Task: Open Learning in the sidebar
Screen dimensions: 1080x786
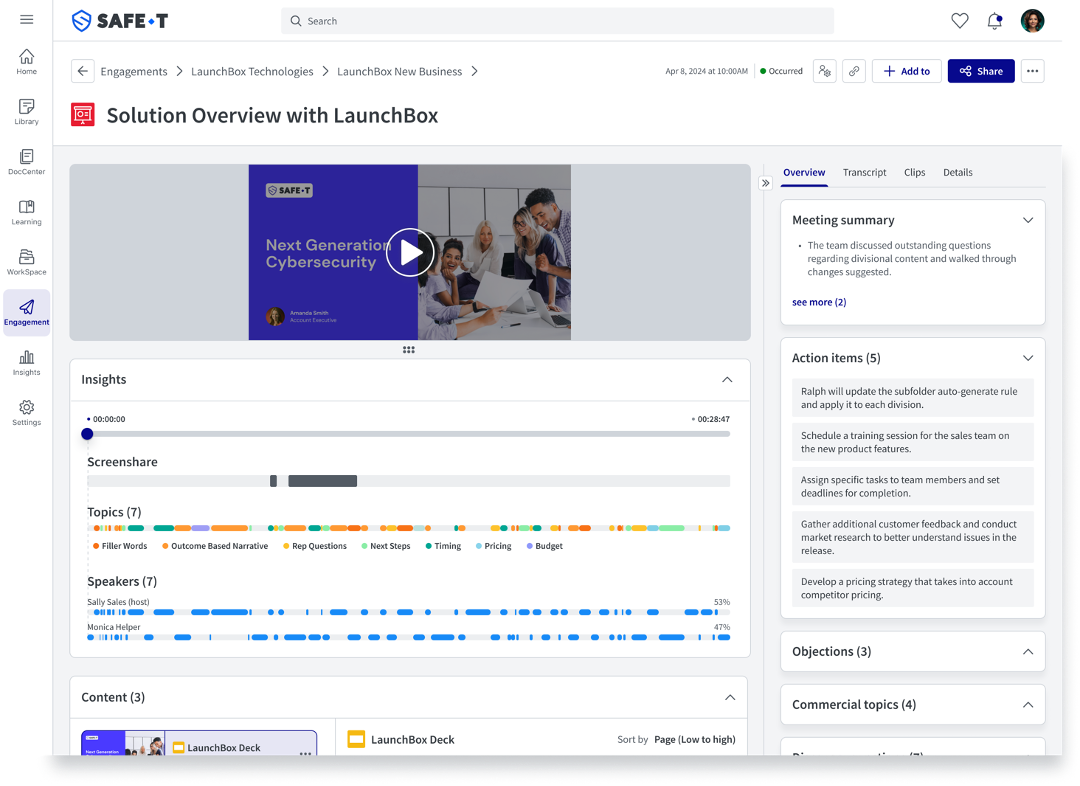Action: point(26,212)
